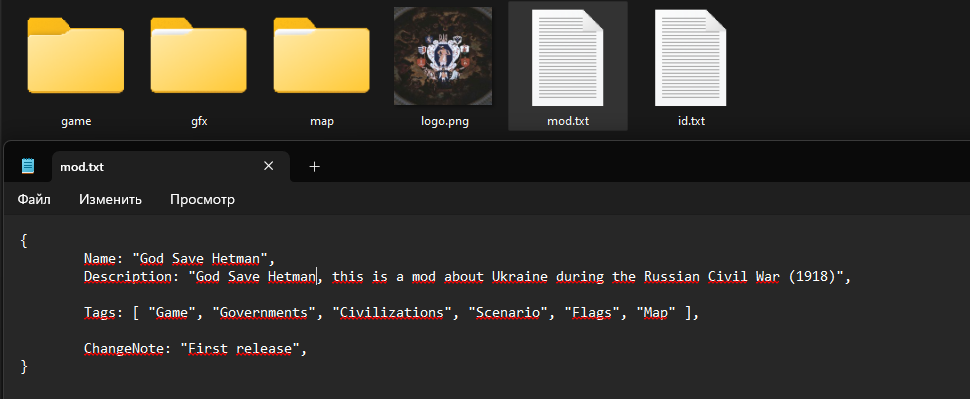Open the Файл menu

point(34,199)
